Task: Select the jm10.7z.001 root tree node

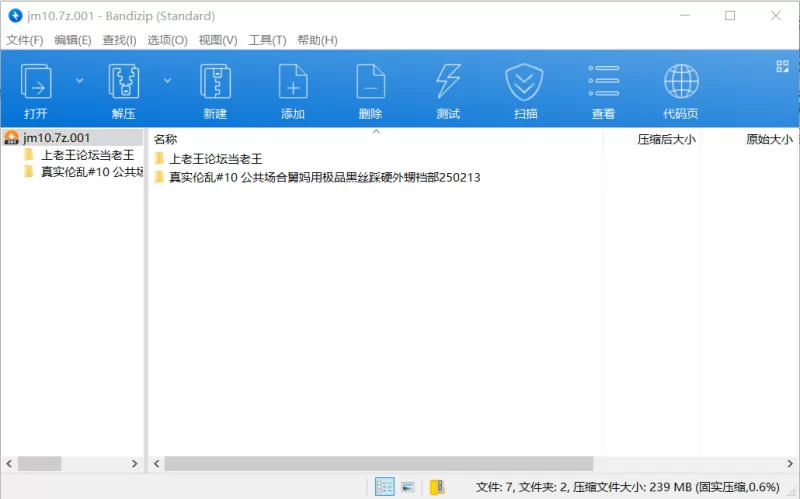Action: (57, 138)
